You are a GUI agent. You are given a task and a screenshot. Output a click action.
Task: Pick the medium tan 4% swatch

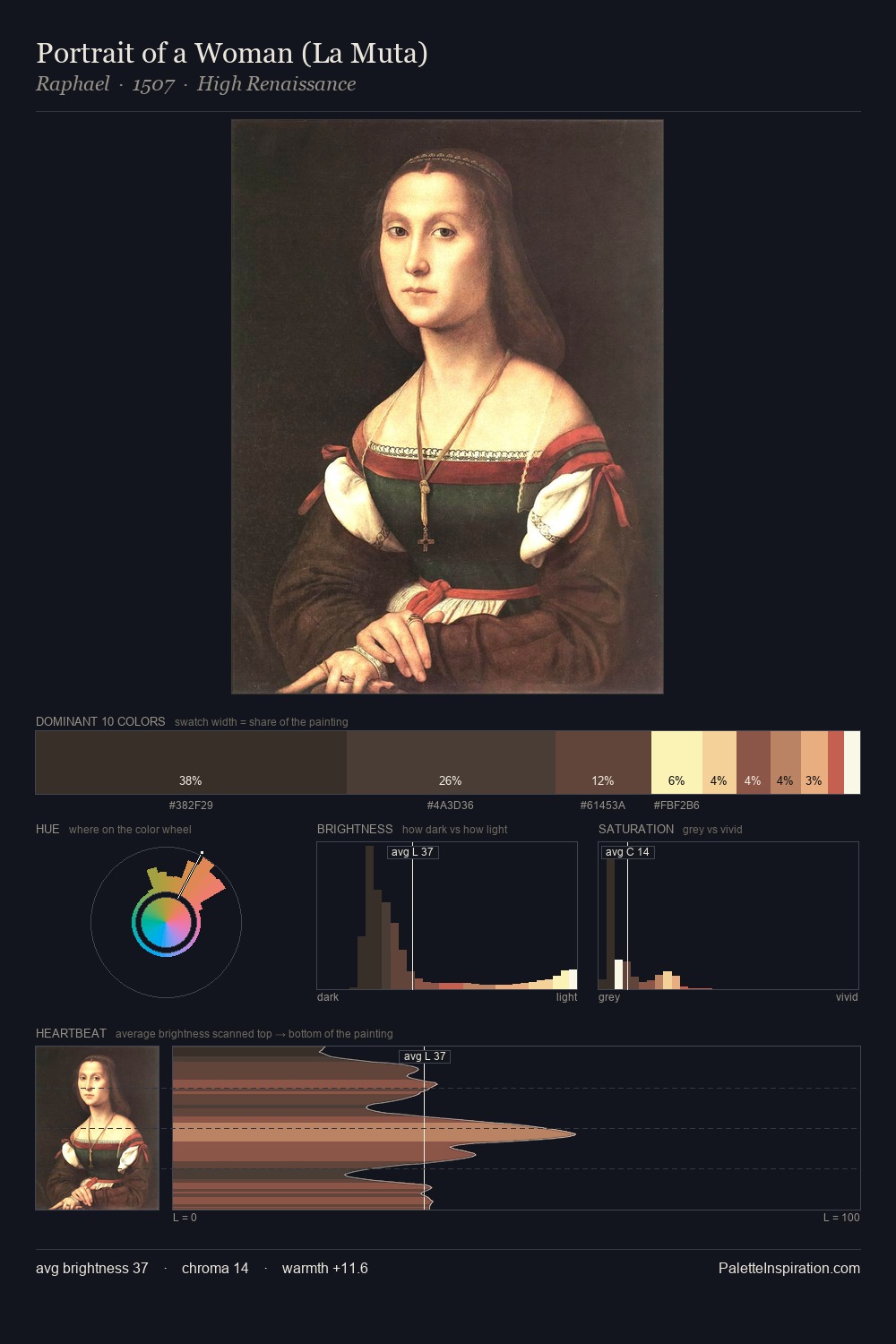pos(785,762)
